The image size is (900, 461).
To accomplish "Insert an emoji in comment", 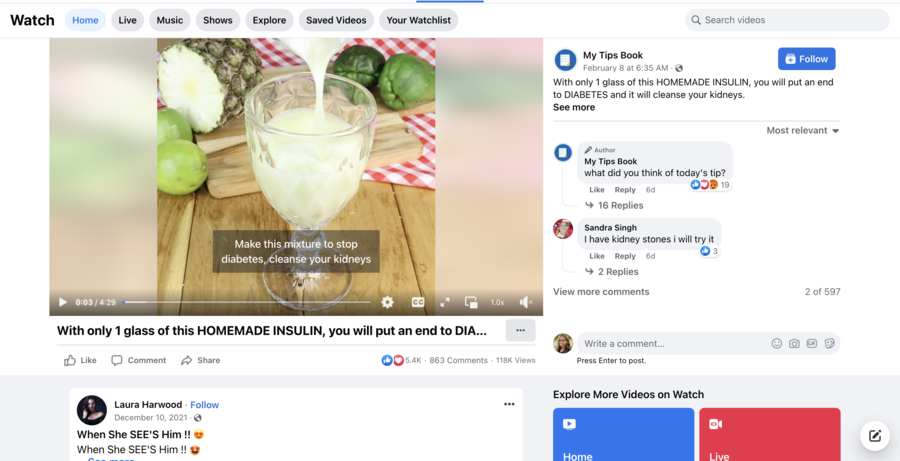I will pos(777,343).
